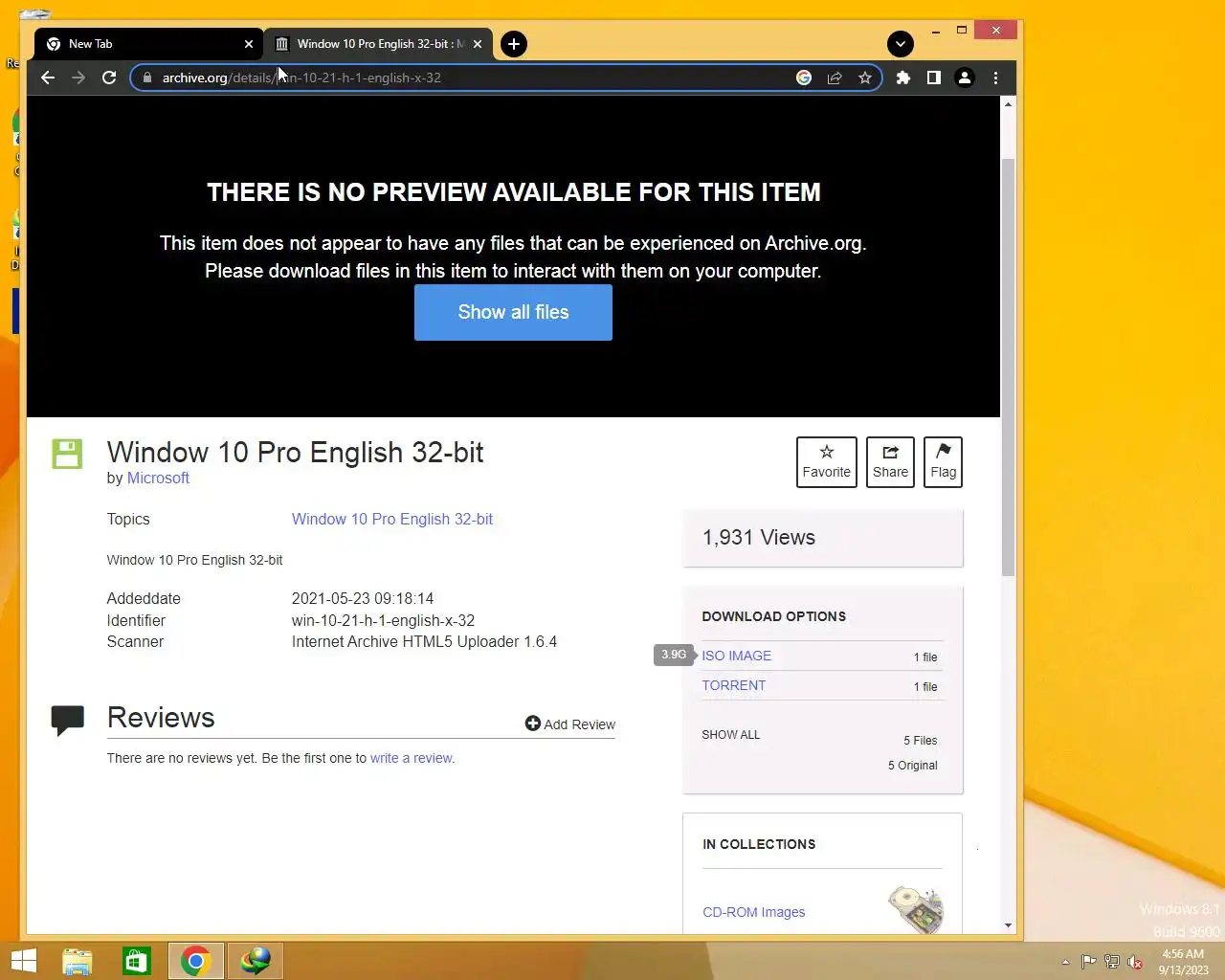Screen dimensions: 1225x980
Task: Open the Chrome extensions puzzle icon
Action: (902, 78)
